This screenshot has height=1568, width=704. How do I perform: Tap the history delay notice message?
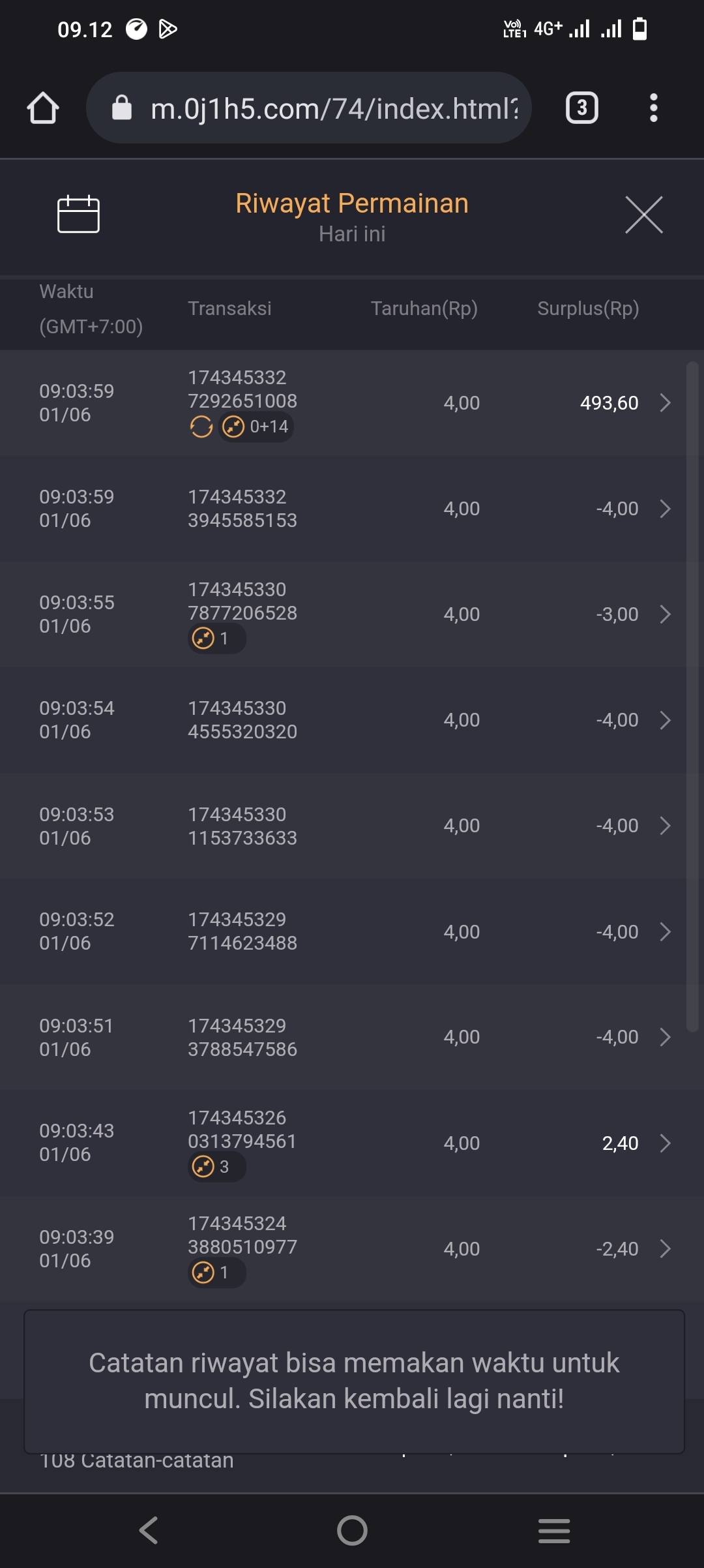coord(354,1381)
